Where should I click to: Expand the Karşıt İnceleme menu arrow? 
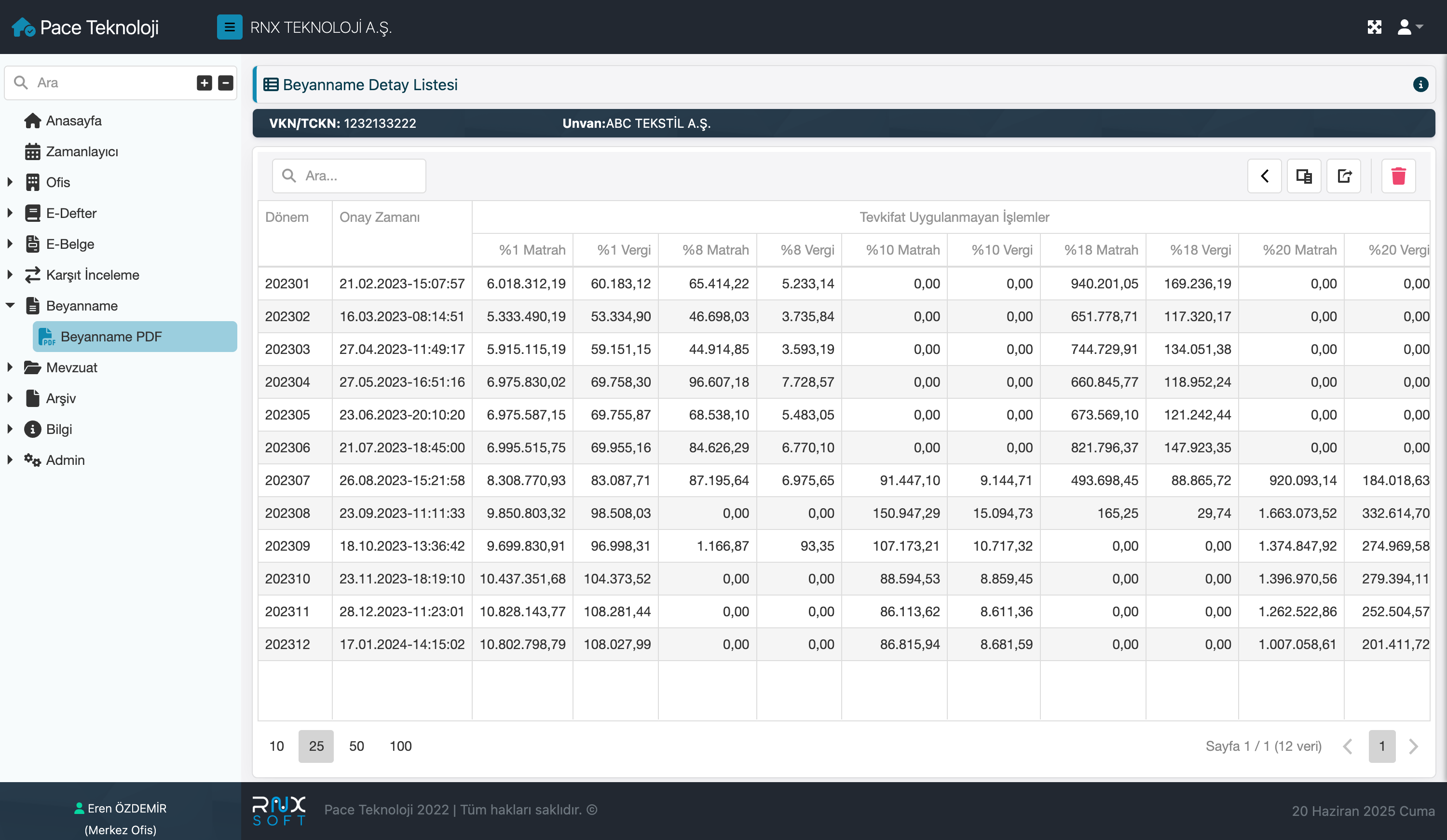pos(10,275)
